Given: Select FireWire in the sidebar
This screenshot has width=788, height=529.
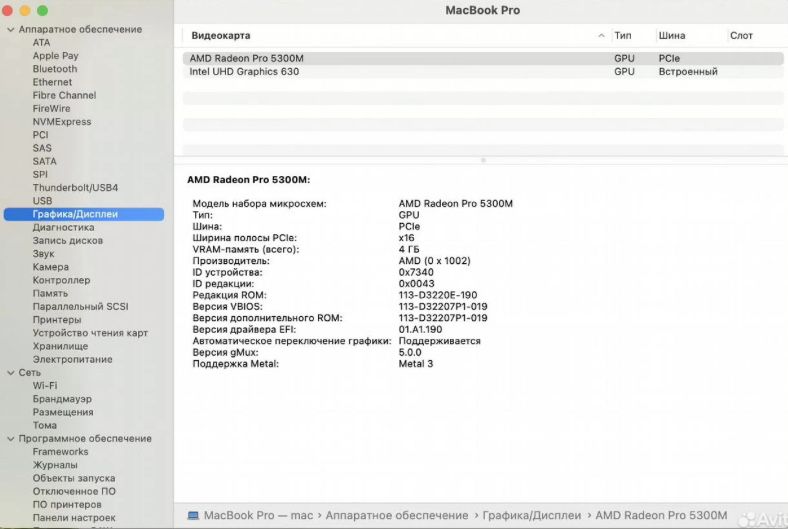Looking at the screenshot, I should 51,109.
